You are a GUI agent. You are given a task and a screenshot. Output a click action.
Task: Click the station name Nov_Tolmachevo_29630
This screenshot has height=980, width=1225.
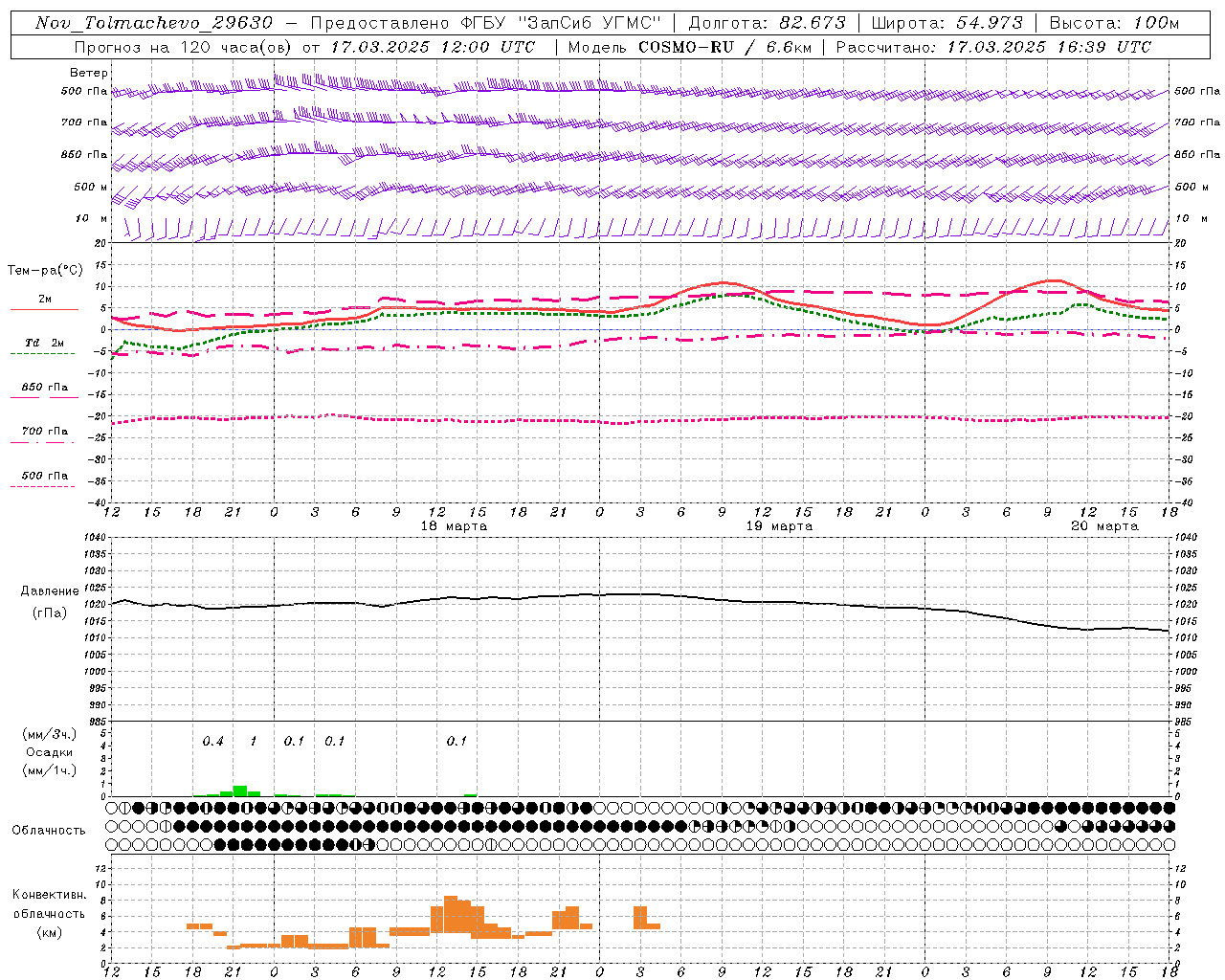[x=154, y=23]
